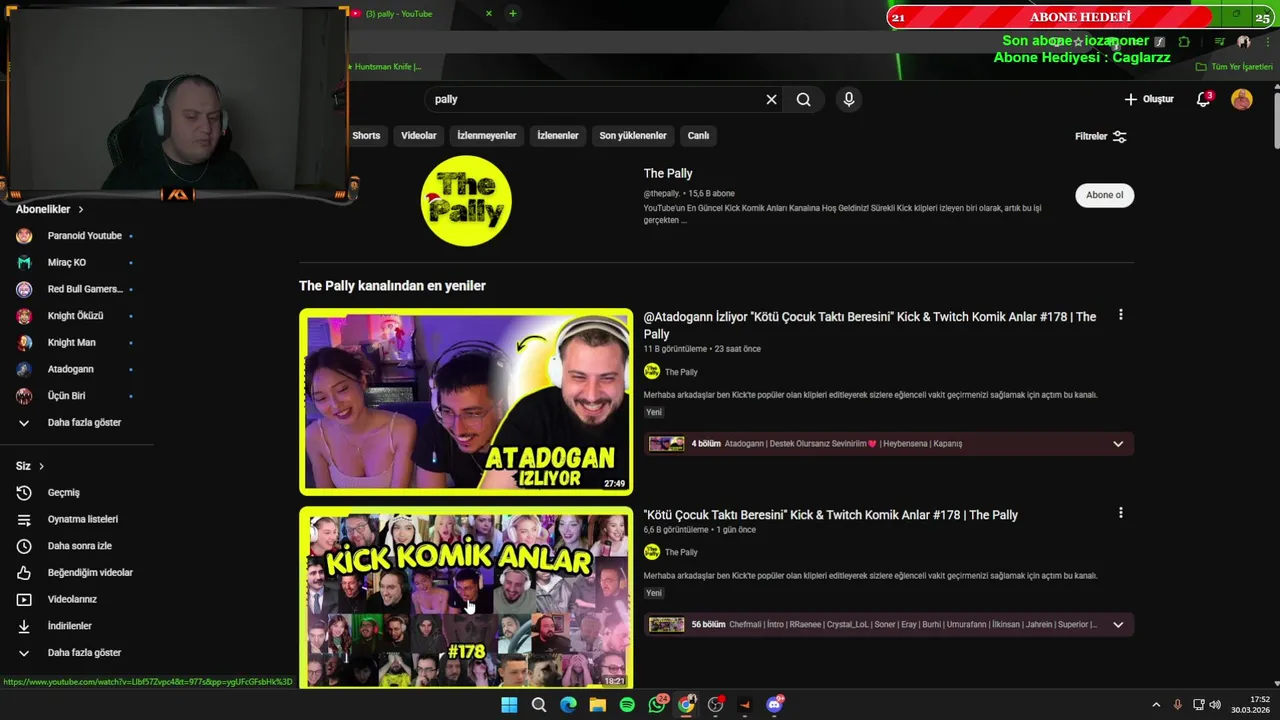Open The Pally channel logo
Viewport: 1280px width, 720px height.
[466, 201]
